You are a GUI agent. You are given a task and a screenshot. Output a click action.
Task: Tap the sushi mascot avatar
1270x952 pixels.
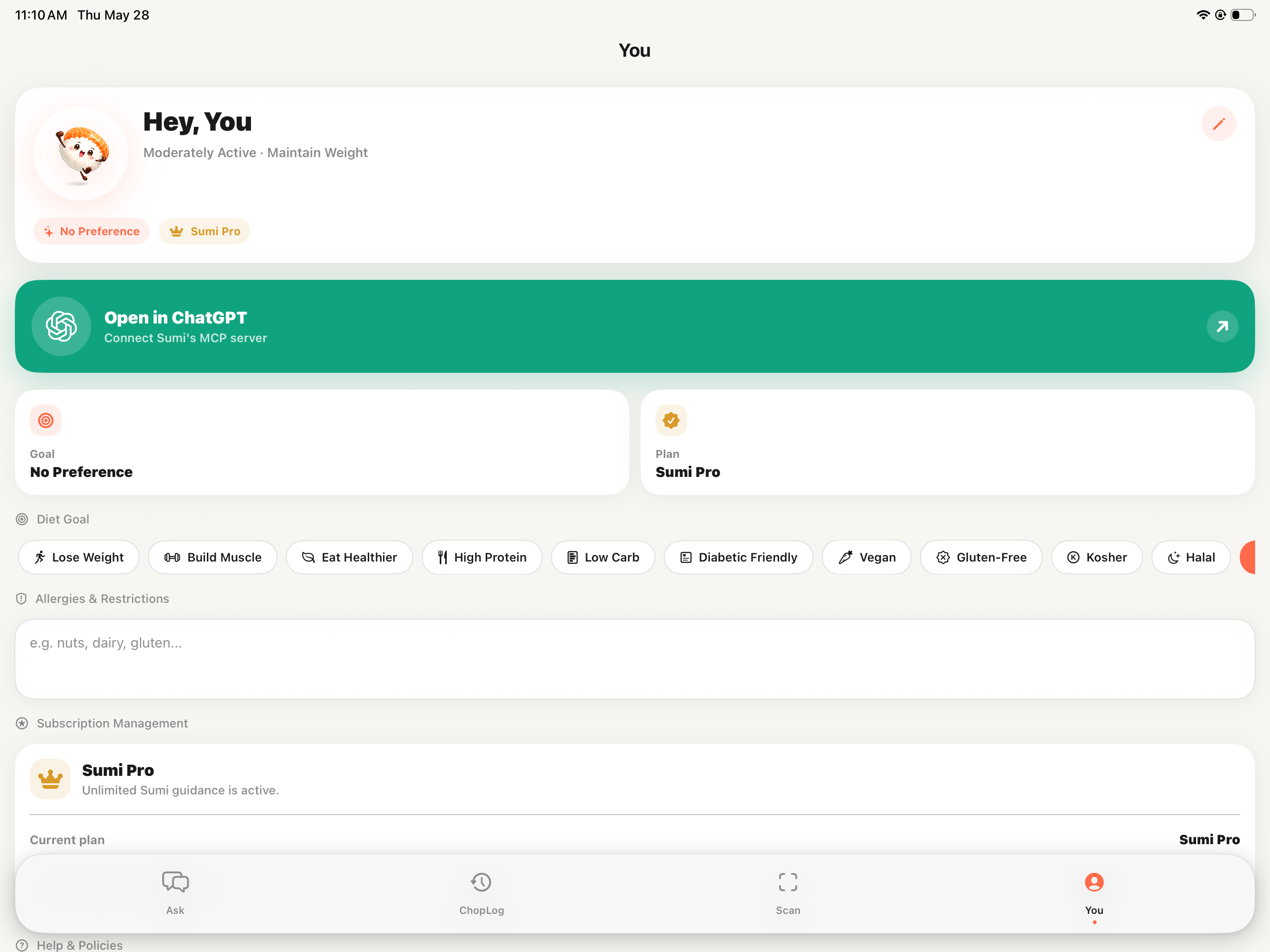pyautogui.click(x=81, y=153)
